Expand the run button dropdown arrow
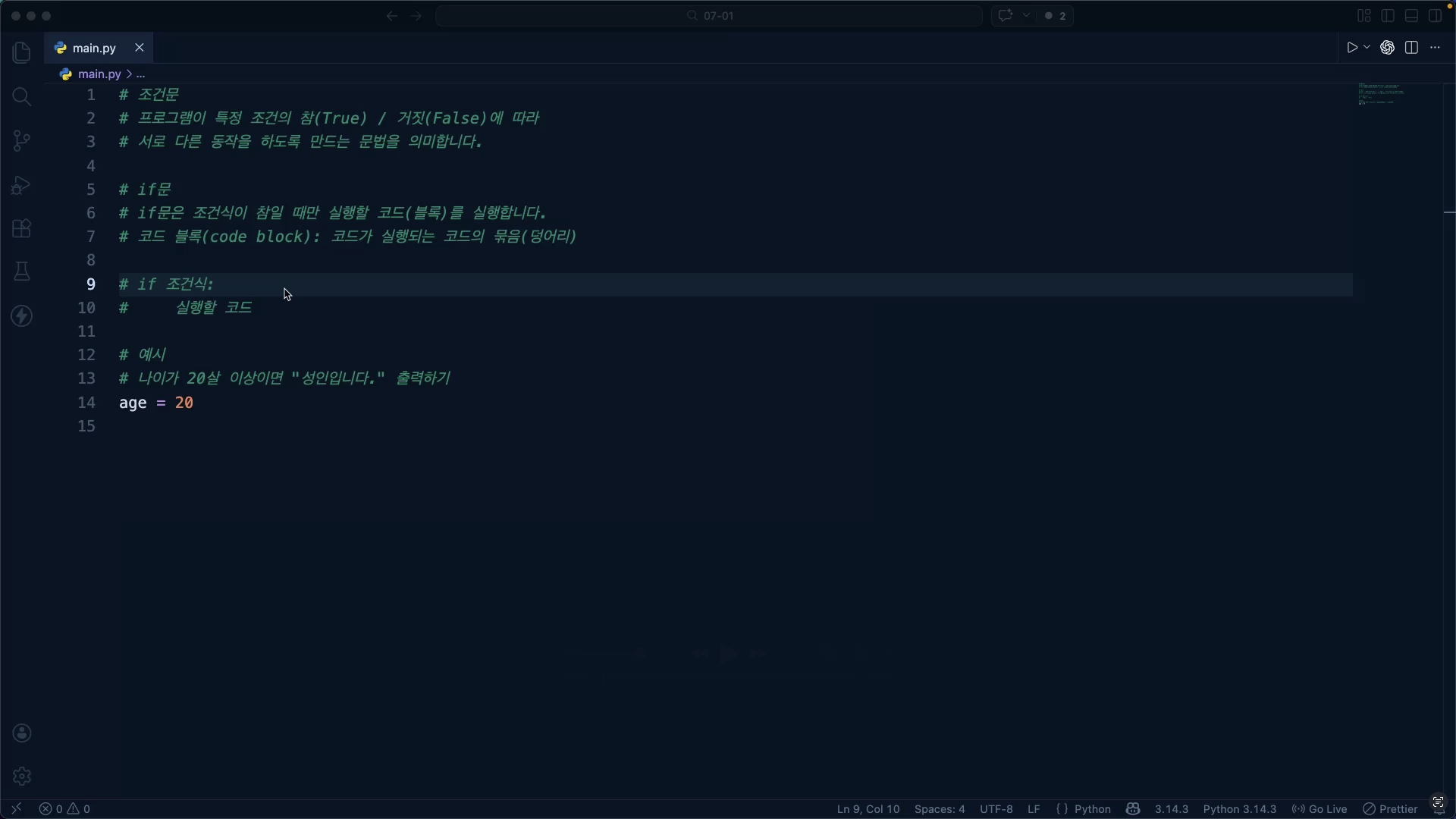The width and height of the screenshot is (1456, 819). [1367, 48]
